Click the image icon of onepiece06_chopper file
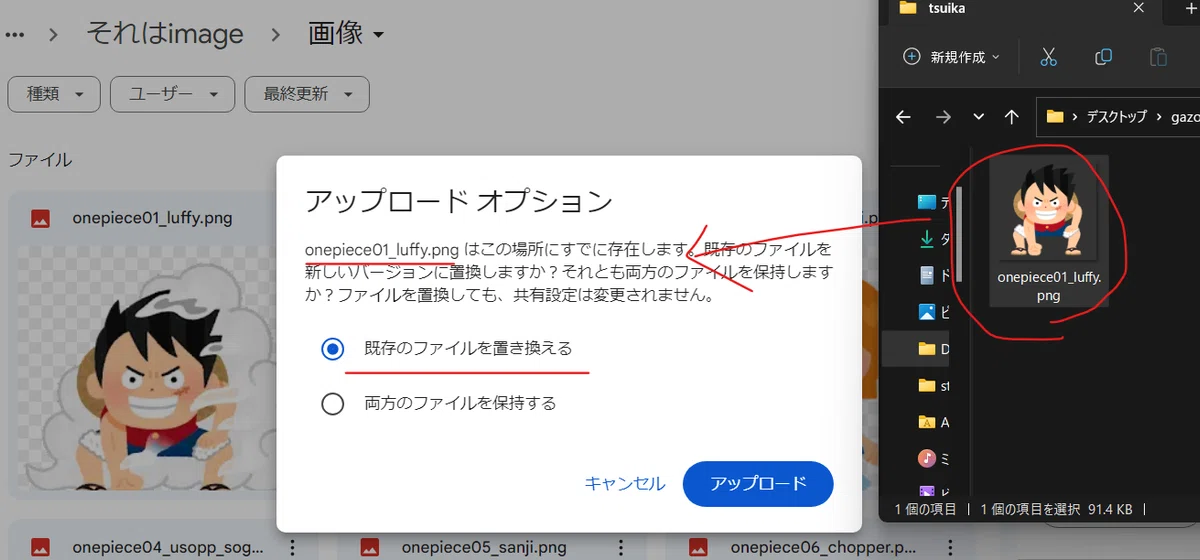Image resolution: width=1200 pixels, height=560 pixels. [698, 547]
